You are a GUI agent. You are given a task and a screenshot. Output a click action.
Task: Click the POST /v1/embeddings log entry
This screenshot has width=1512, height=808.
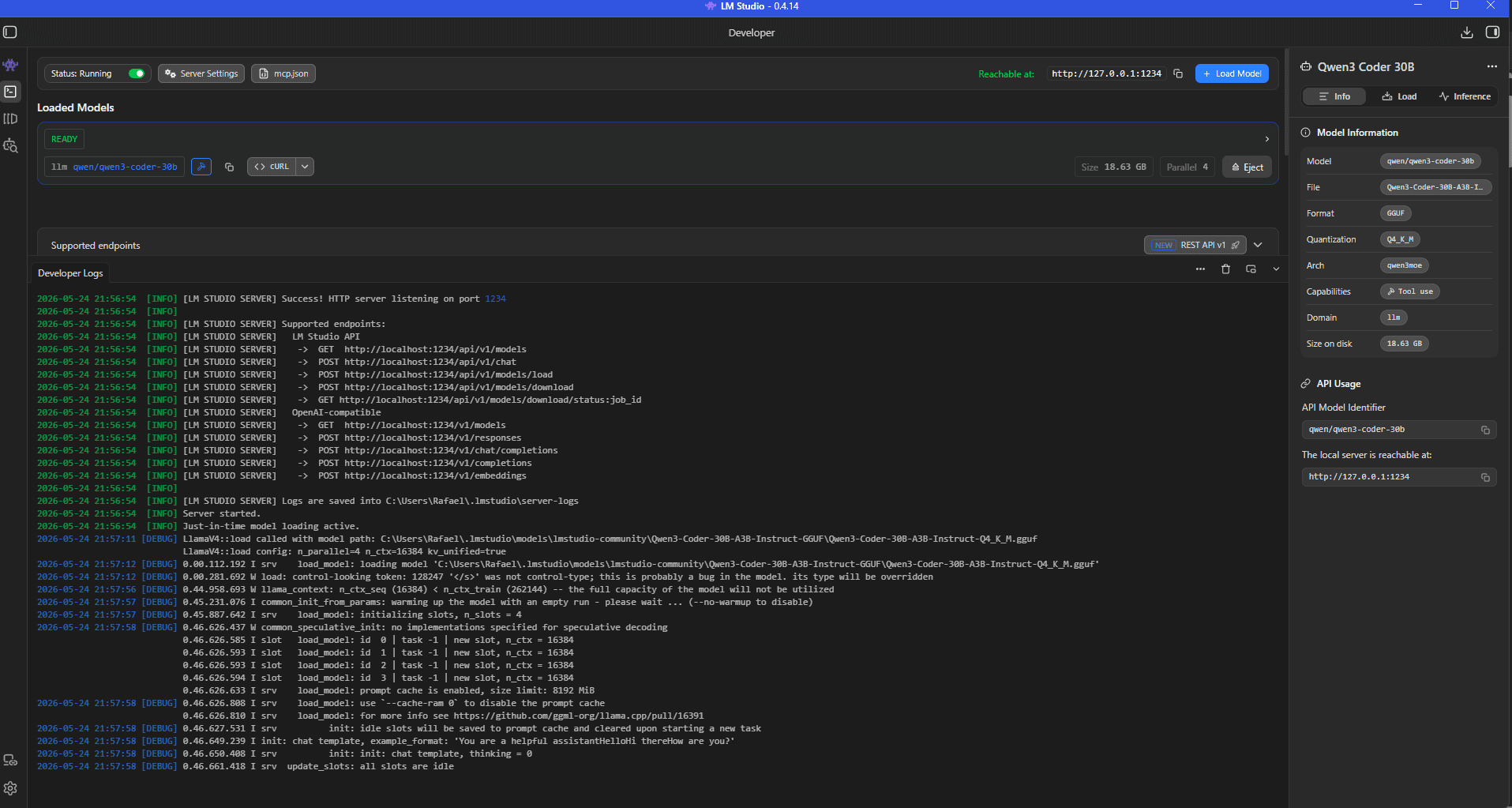(x=422, y=475)
